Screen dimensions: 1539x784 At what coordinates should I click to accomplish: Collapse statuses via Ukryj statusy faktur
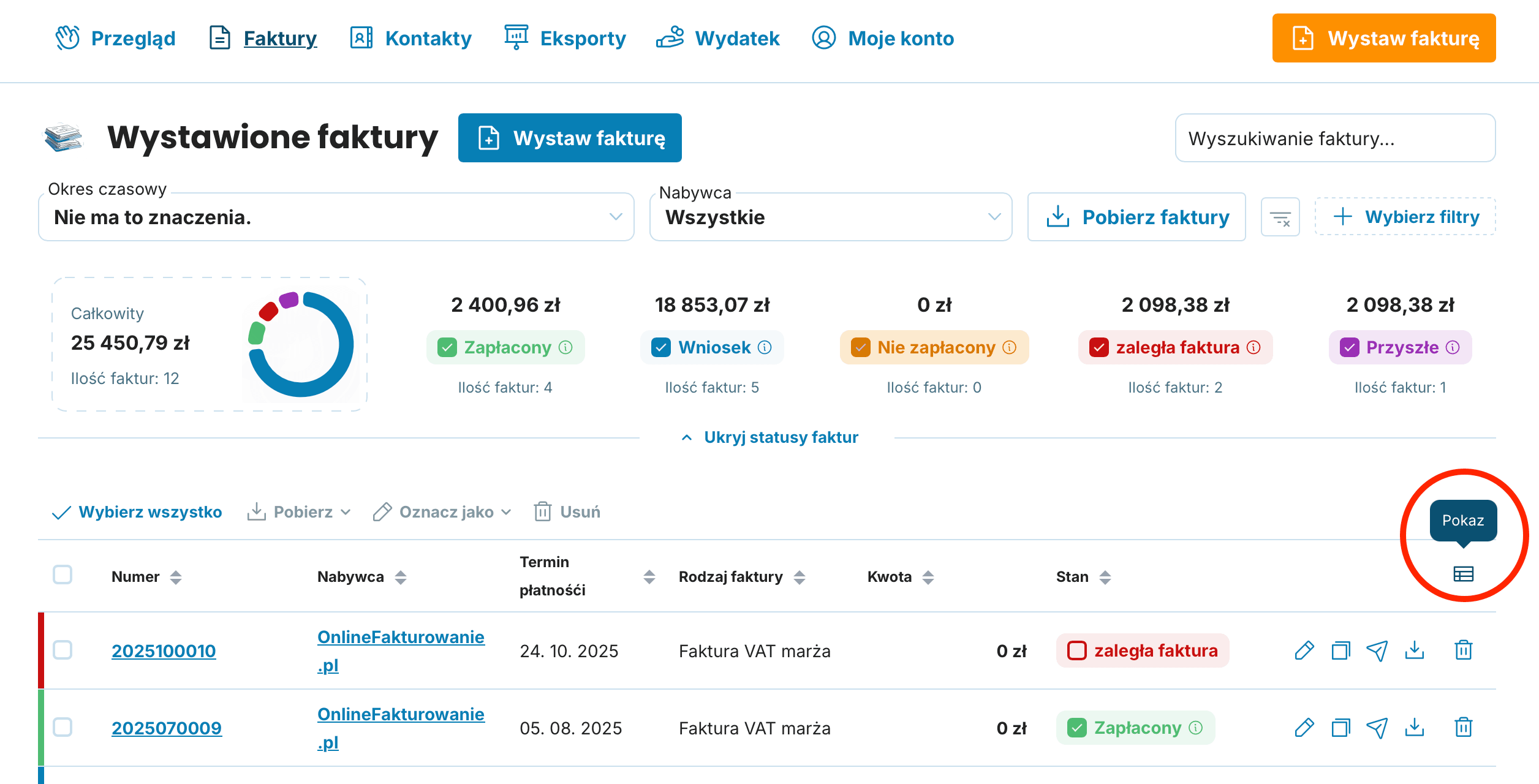[769, 437]
